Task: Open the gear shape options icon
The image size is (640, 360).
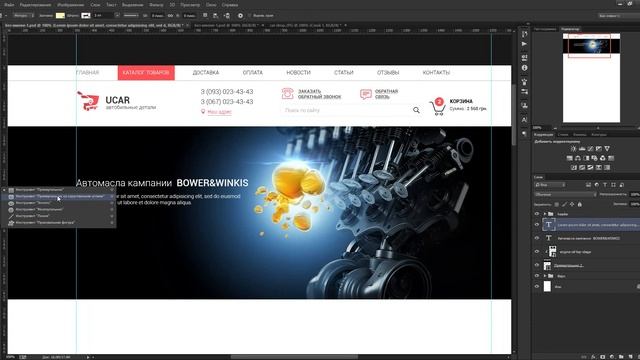Action: [x=240, y=16]
